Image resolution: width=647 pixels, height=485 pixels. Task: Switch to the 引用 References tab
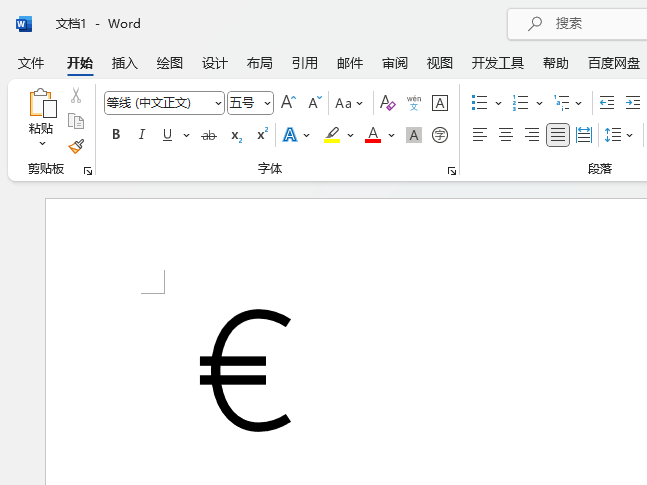(305, 63)
